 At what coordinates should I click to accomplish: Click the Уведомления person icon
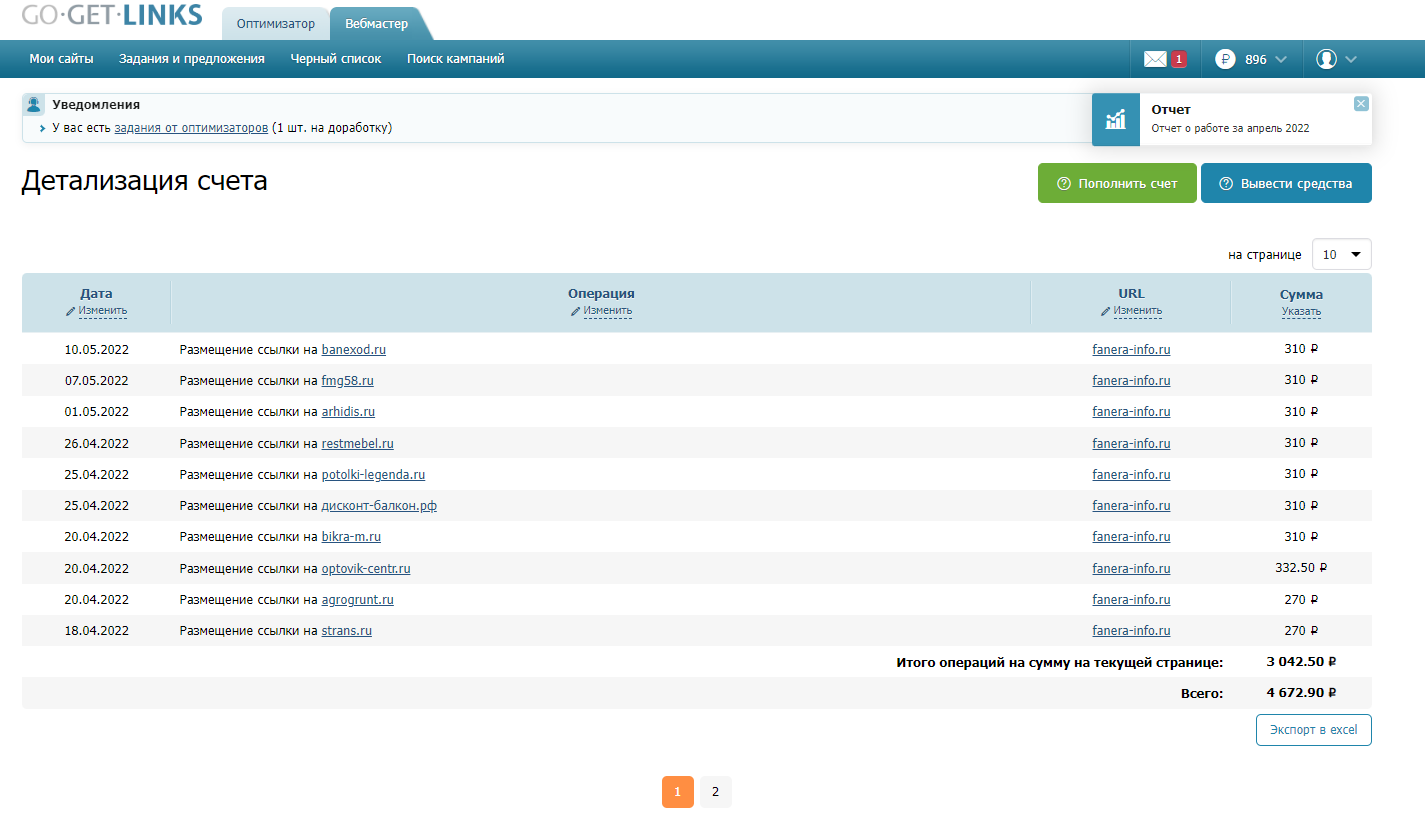(35, 104)
